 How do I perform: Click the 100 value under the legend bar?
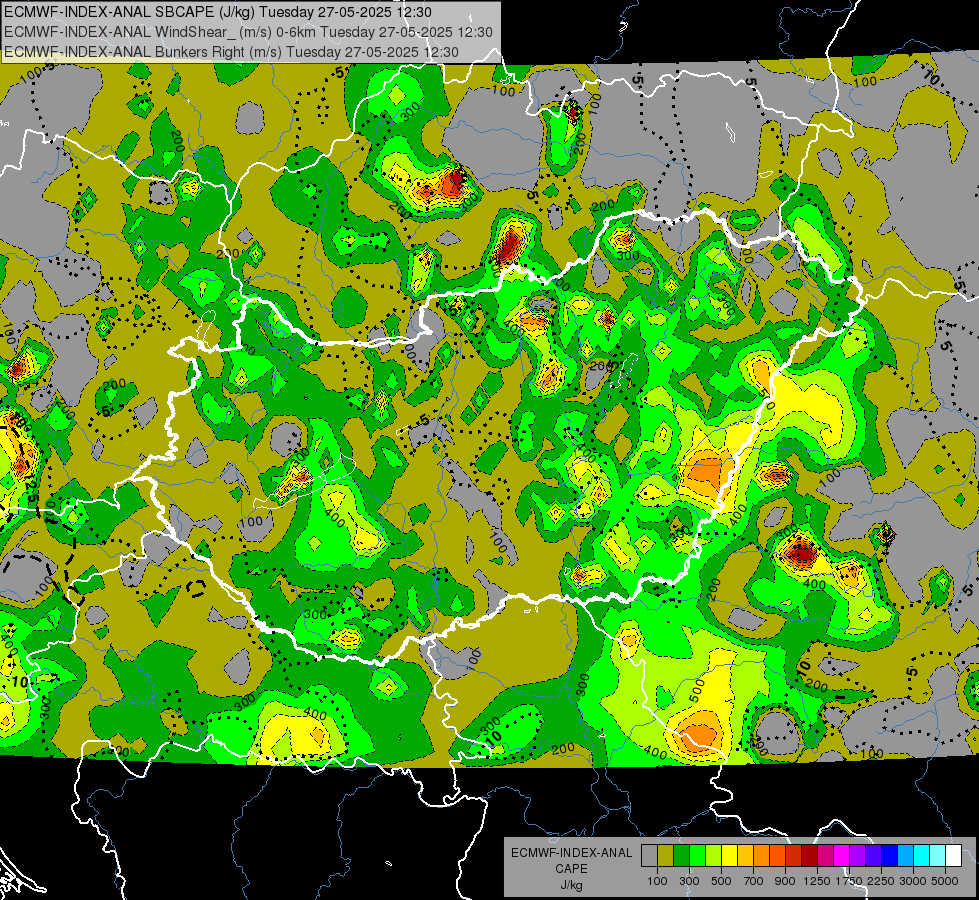[657, 881]
